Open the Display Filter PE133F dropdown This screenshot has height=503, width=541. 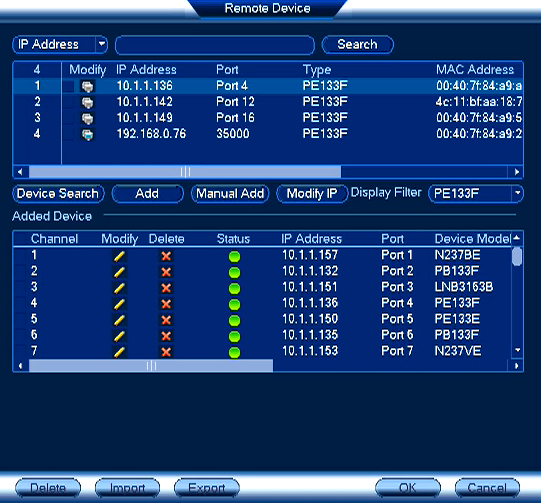(476, 193)
